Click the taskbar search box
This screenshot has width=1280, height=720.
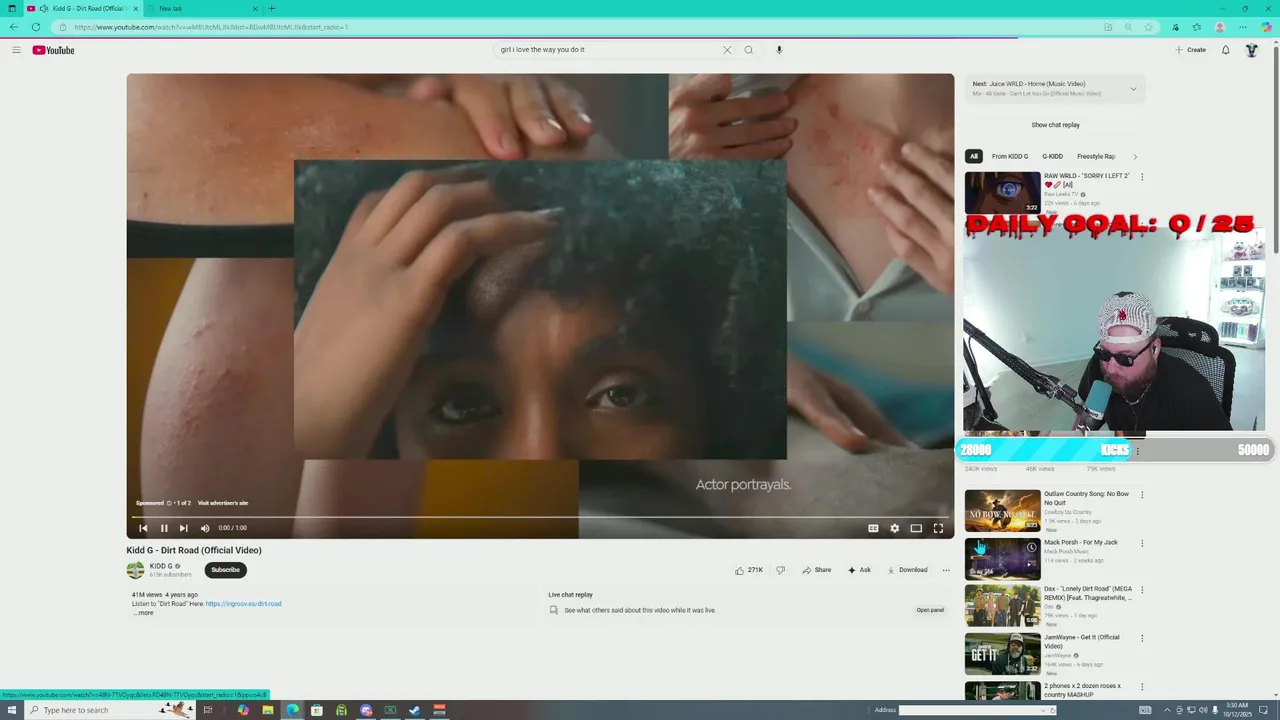click(110, 710)
